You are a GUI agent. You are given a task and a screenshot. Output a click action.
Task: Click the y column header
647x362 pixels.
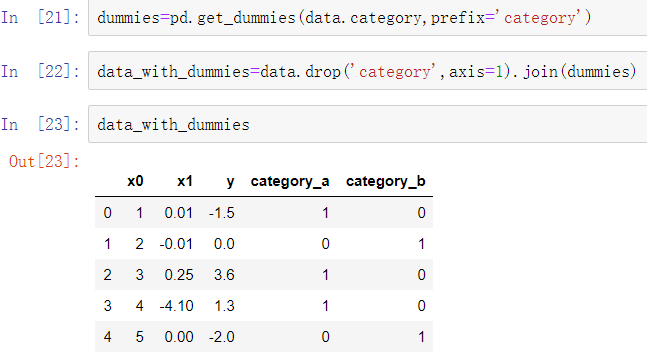coord(230,182)
